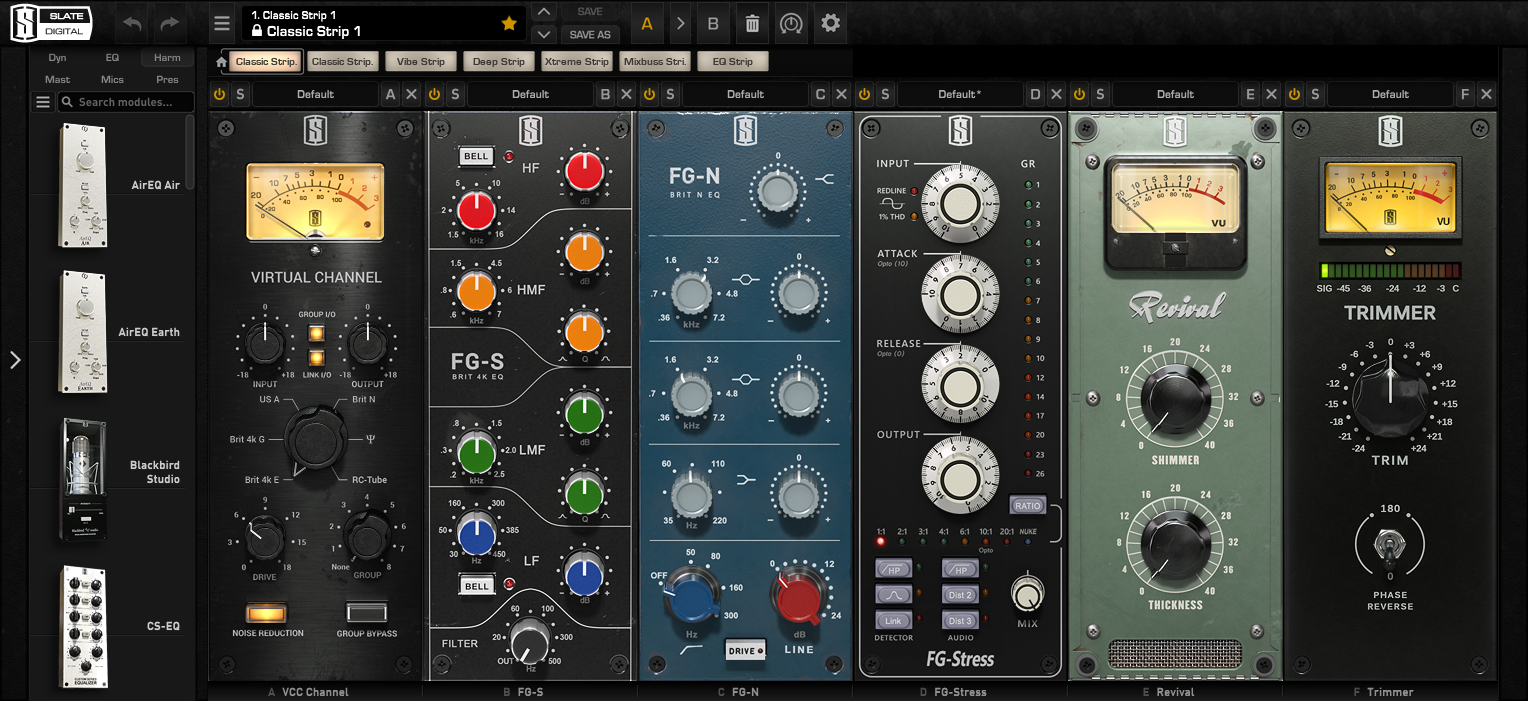Screen dimensions: 1528x701
Task: Select the Blackbird Studio module thumbnail
Action: (x=84, y=479)
